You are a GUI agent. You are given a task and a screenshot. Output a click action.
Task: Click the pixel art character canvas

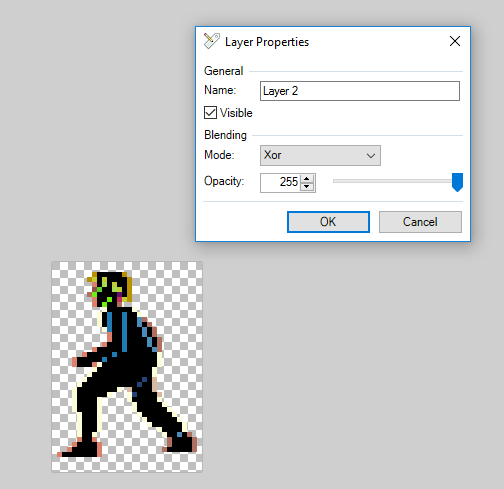[127, 367]
